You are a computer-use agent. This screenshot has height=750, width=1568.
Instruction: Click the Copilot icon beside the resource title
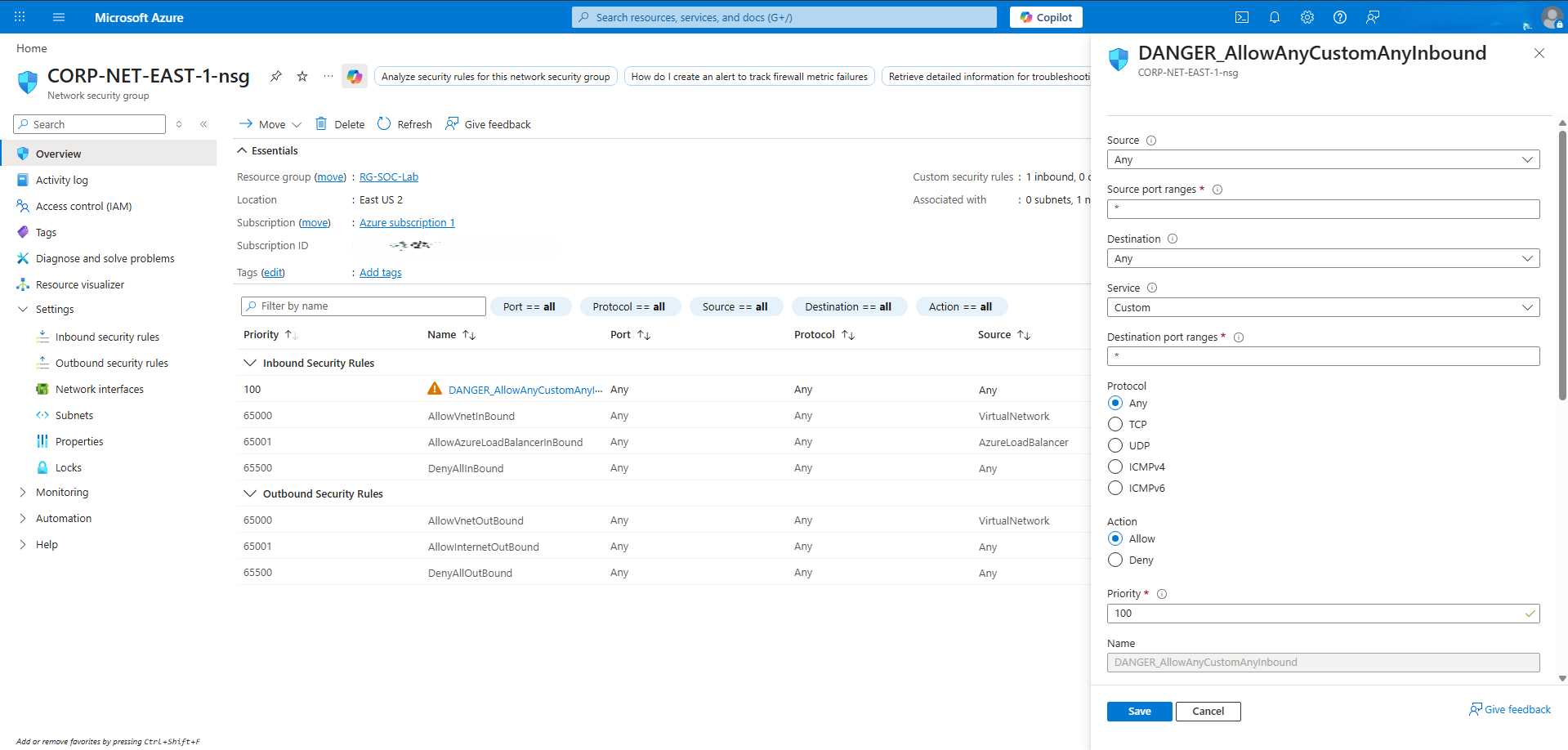[x=355, y=76]
